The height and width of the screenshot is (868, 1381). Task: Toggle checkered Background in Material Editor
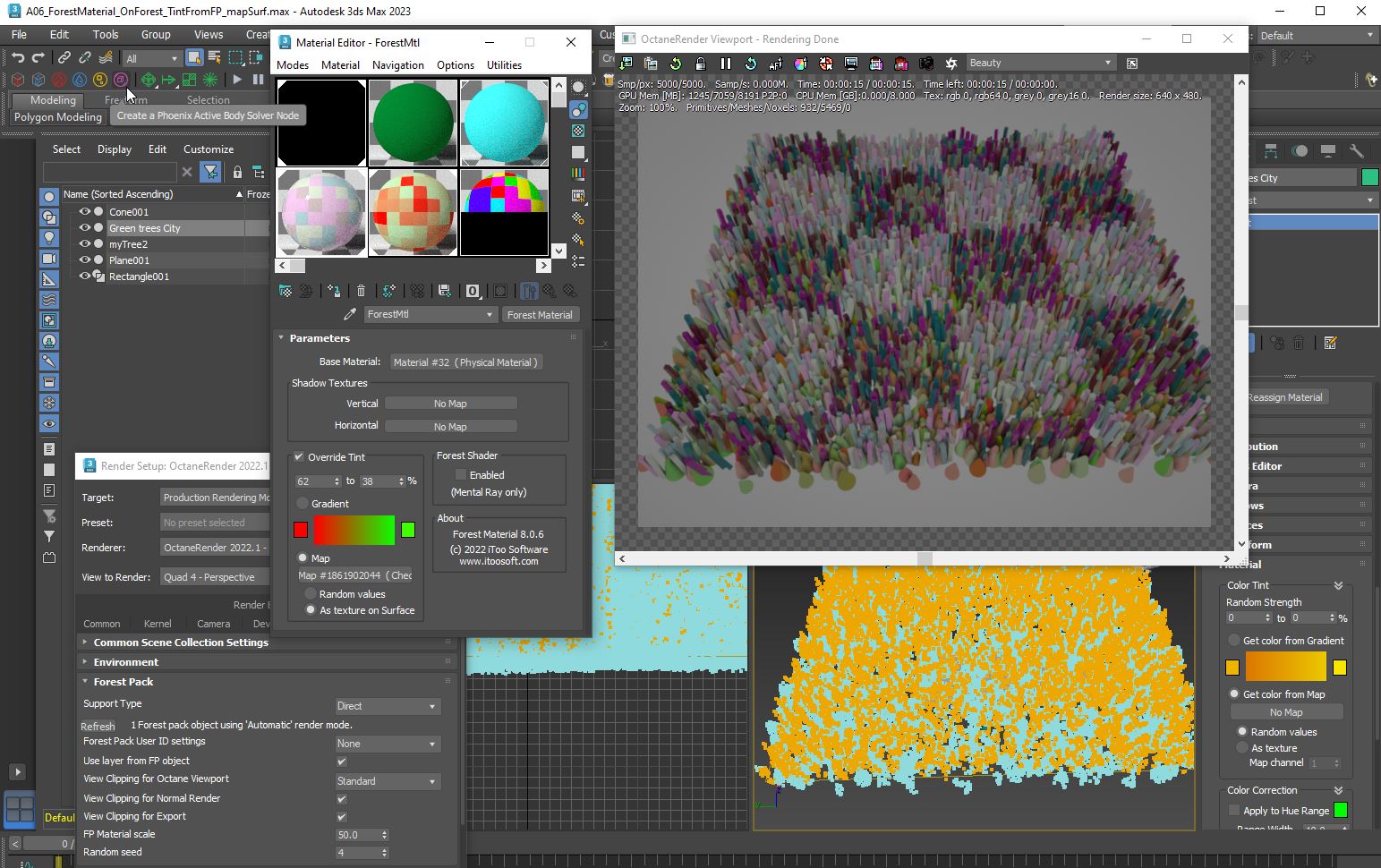(x=578, y=131)
